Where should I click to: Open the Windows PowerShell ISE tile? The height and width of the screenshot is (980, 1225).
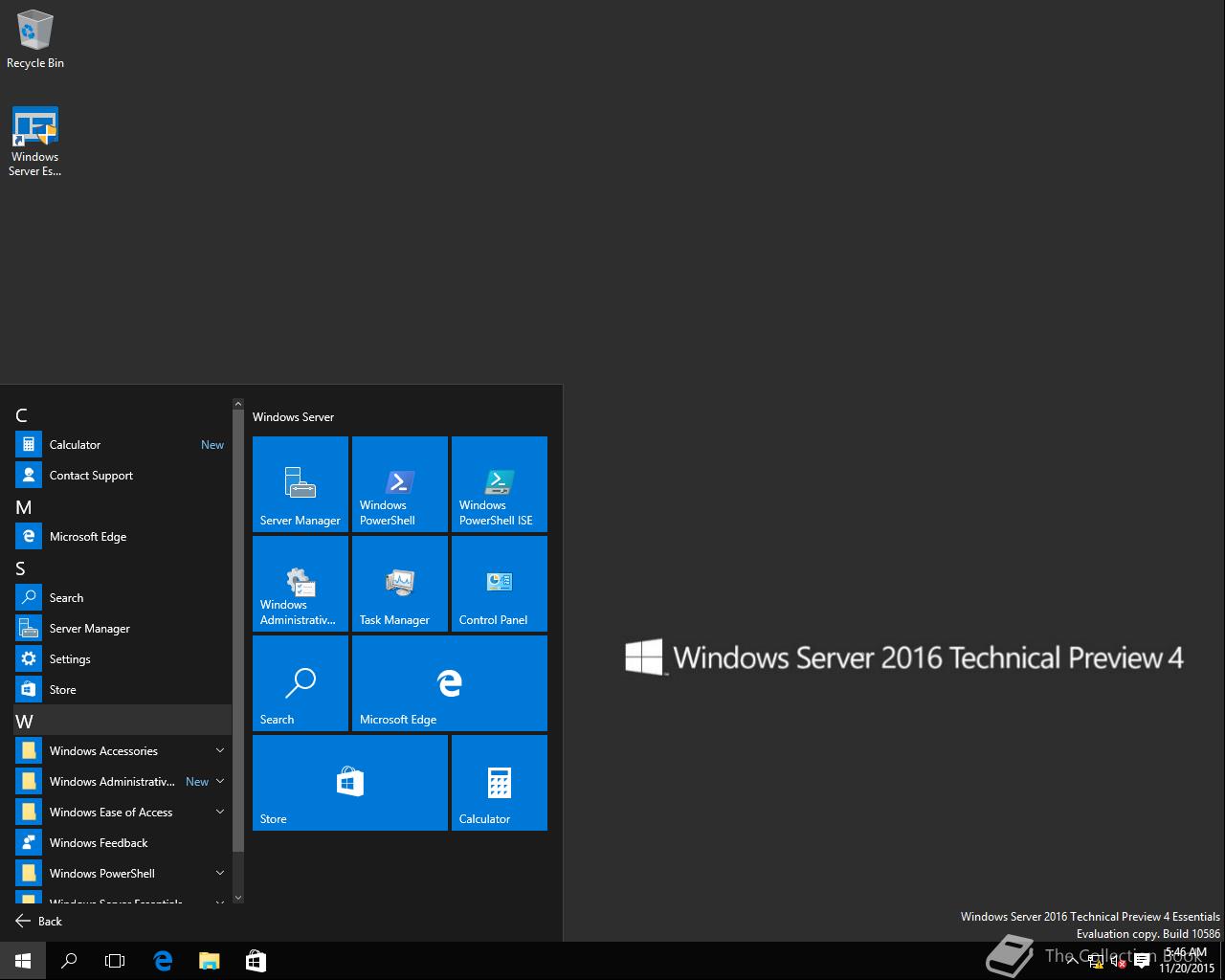pyautogui.click(x=500, y=484)
